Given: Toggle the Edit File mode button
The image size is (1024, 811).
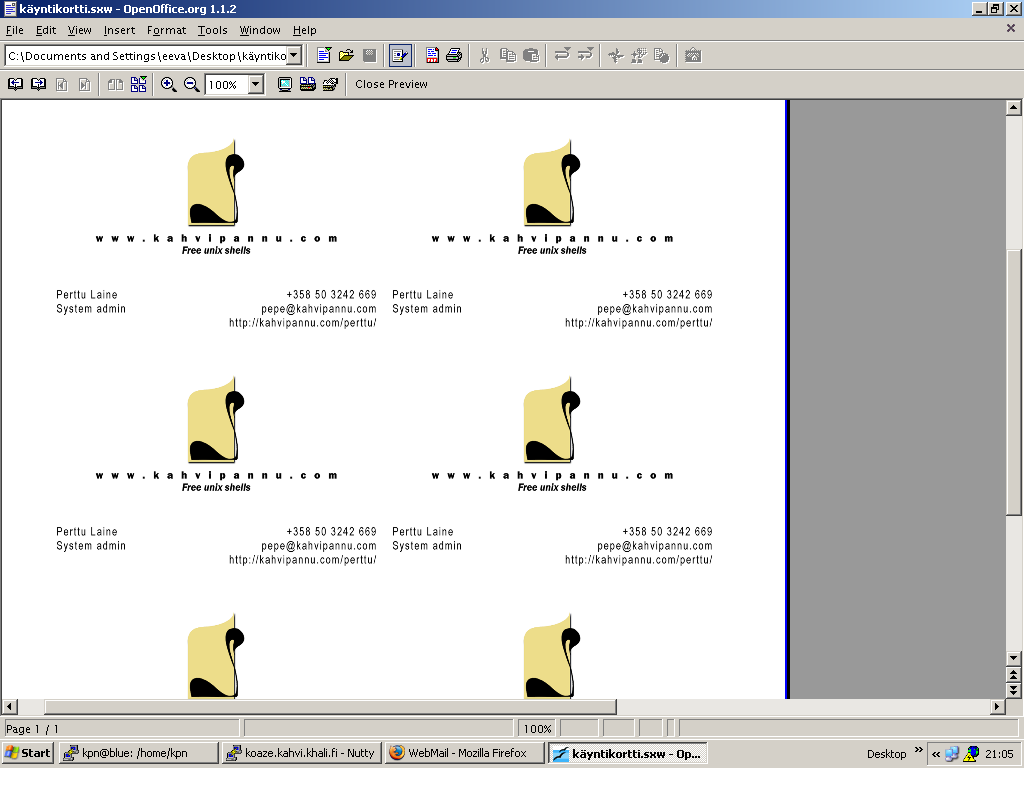Looking at the screenshot, I should [x=401, y=55].
